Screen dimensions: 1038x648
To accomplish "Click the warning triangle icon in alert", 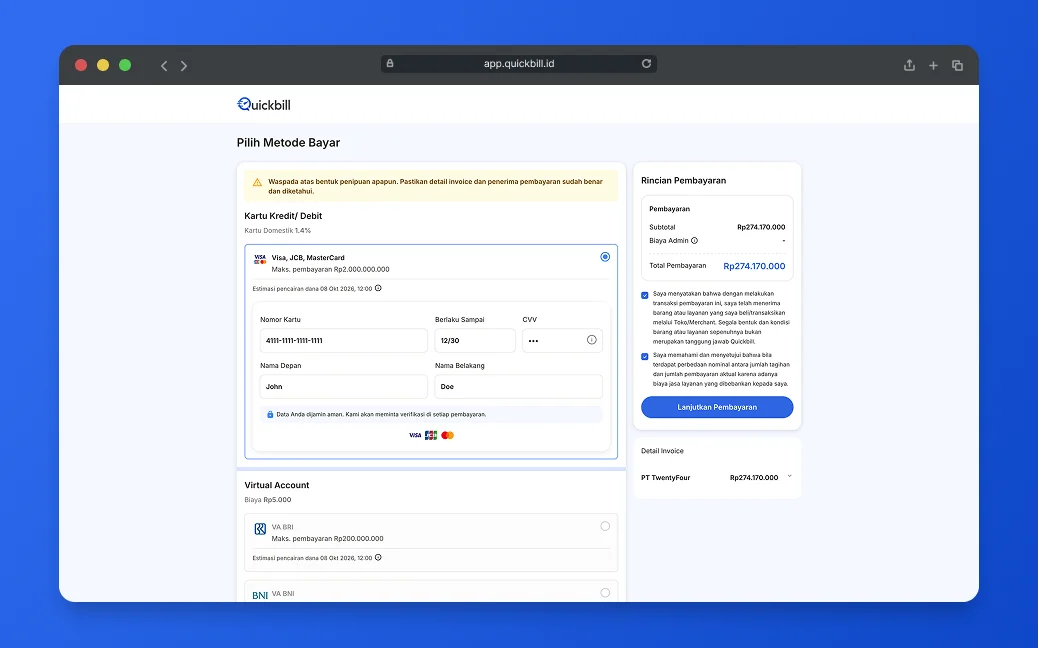I will tap(258, 182).
